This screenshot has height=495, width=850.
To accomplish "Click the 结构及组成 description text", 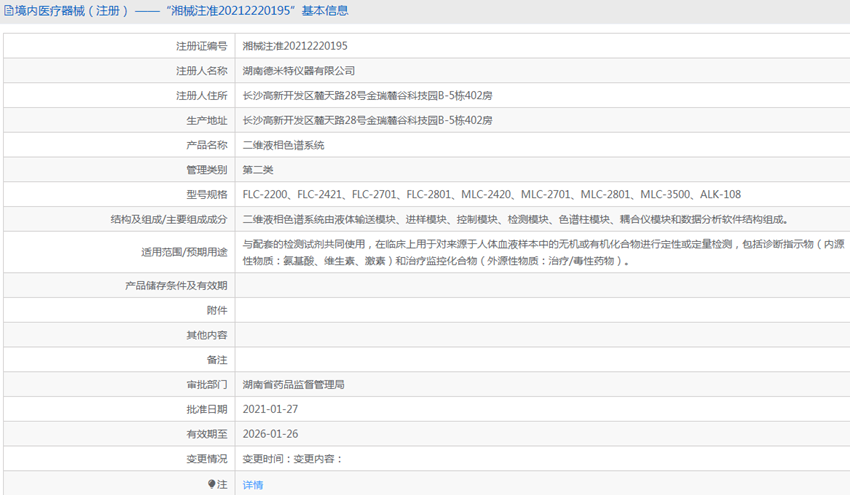I will [x=515, y=219].
